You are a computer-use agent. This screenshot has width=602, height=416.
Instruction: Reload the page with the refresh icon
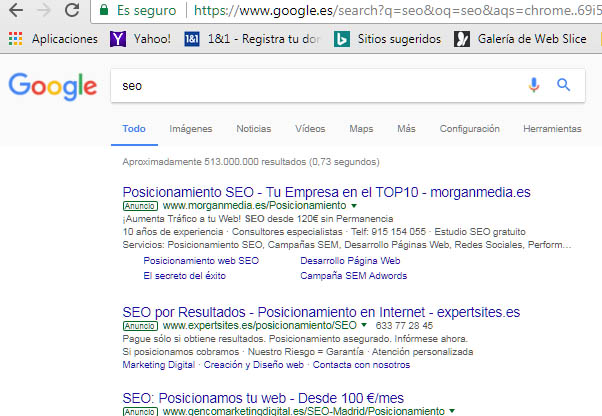pos(72,12)
